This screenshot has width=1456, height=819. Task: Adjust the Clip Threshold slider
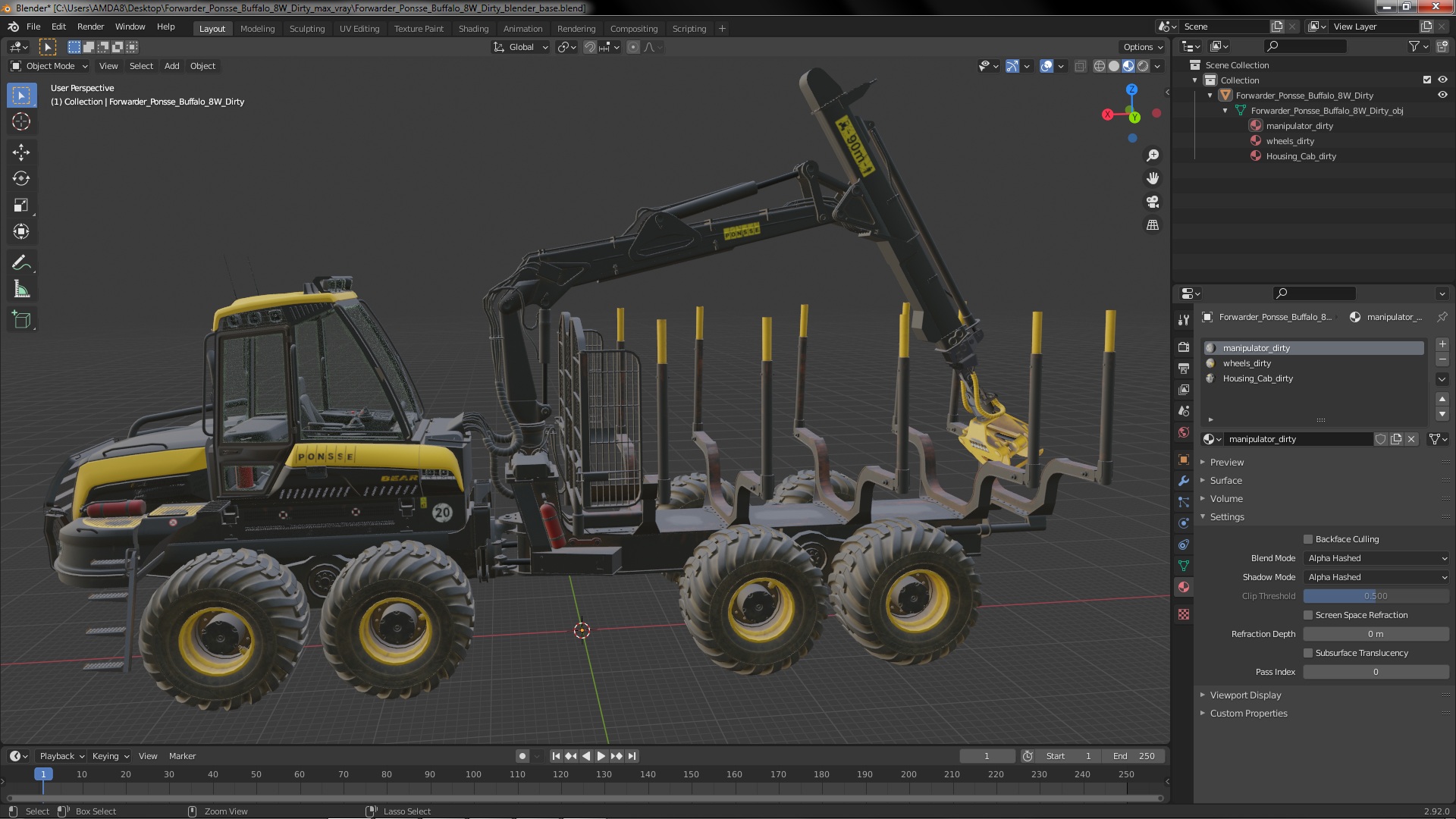[1376, 596]
